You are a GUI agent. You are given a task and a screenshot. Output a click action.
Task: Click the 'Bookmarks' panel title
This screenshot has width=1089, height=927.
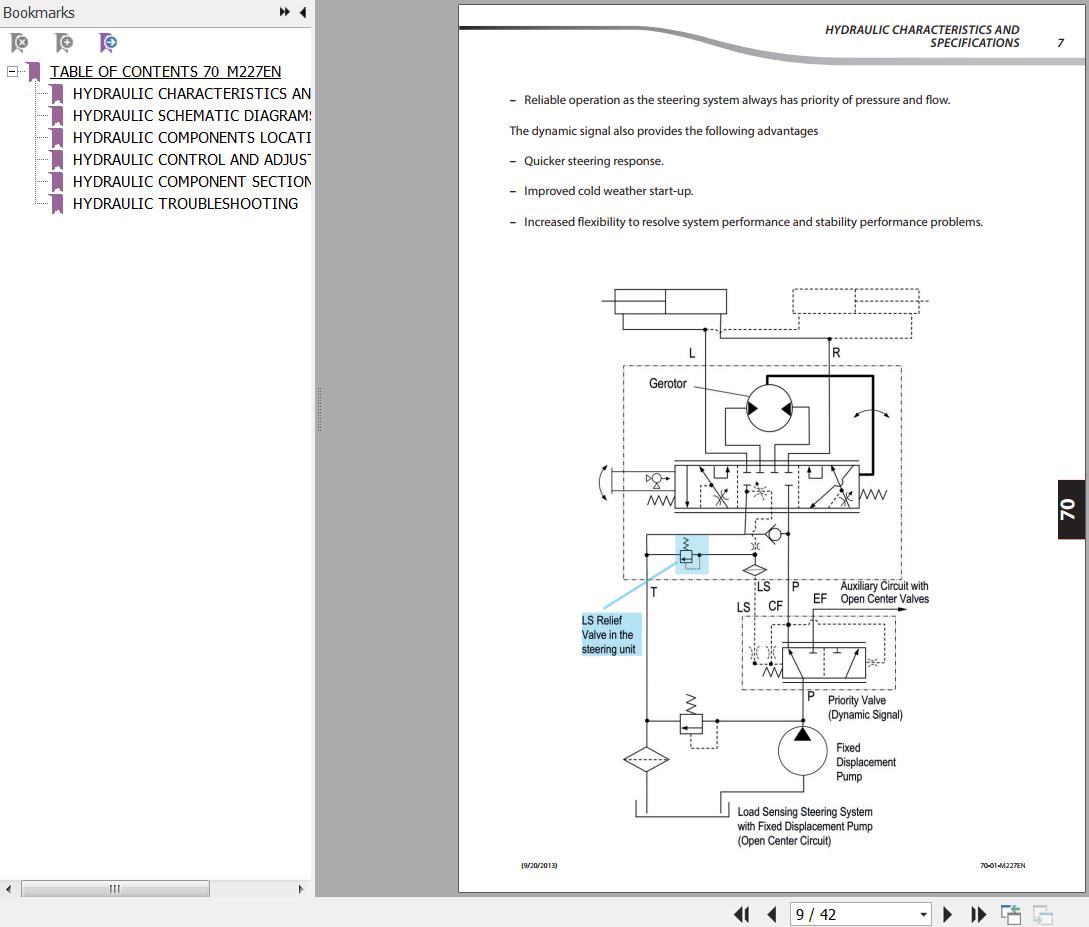[39, 12]
